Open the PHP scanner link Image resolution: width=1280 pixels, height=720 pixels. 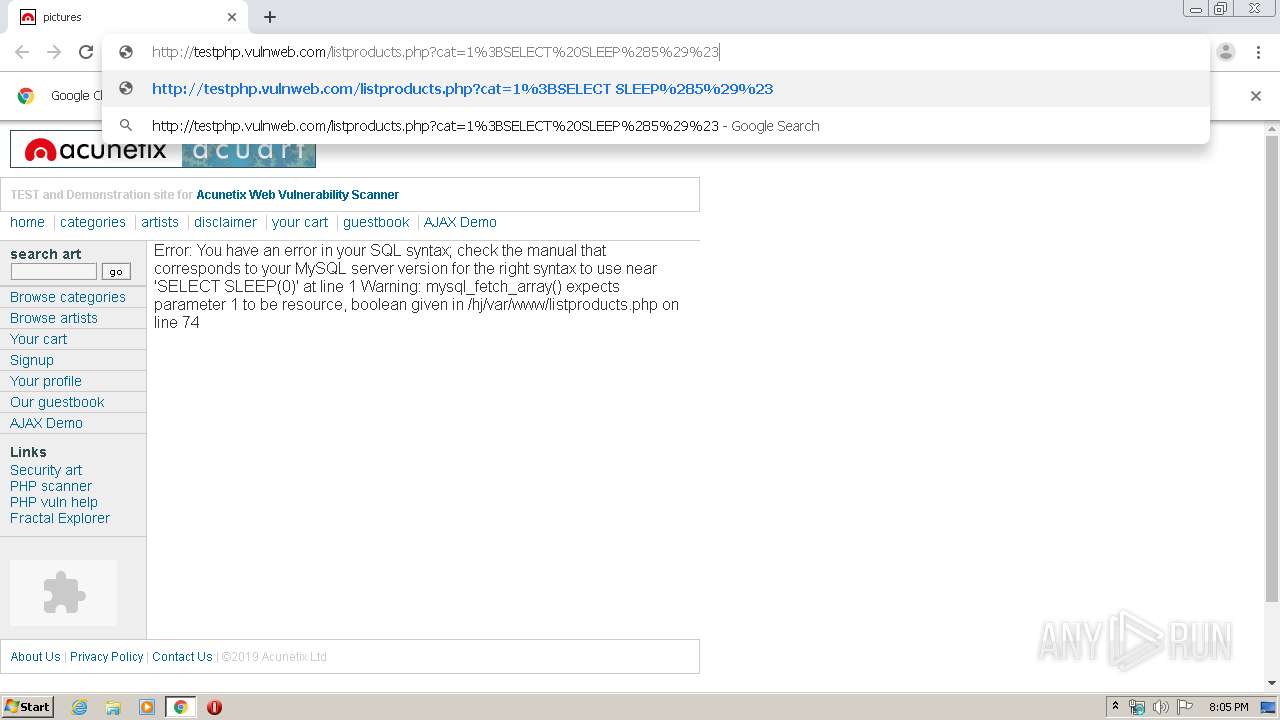(51, 486)
